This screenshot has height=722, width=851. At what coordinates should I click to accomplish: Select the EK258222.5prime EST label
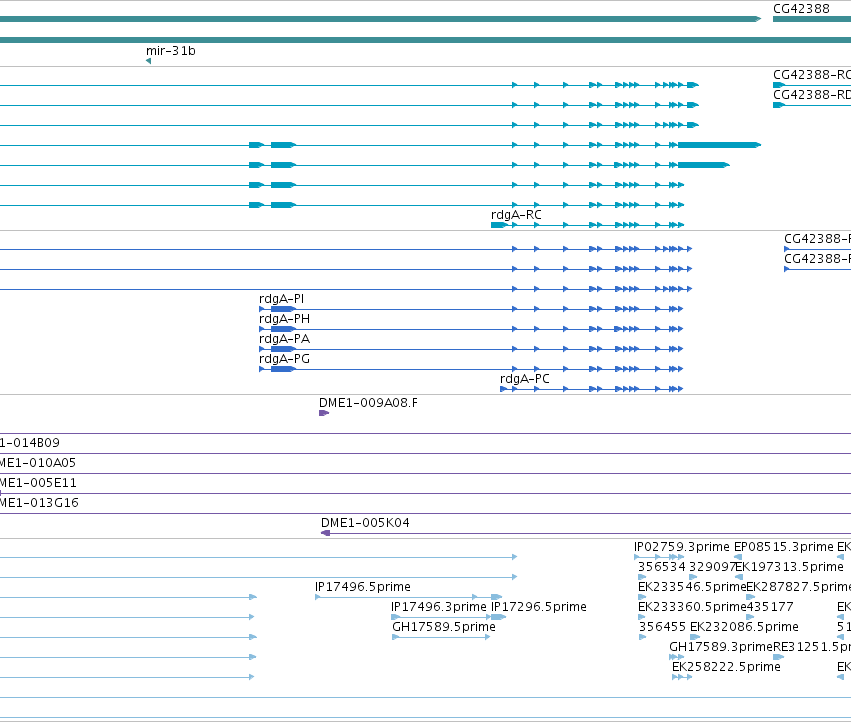[x=726, y=667]
